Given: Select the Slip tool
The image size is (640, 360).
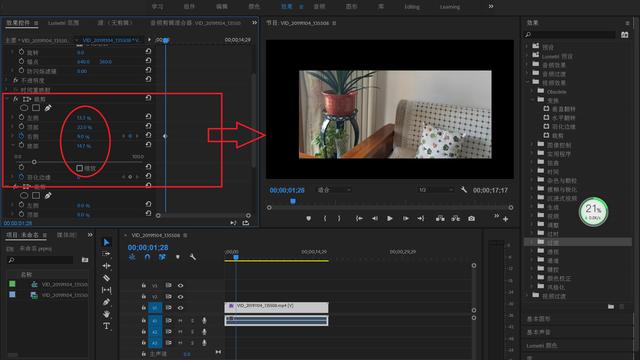Looking at the screenshot, I should (x=107, y=290).
